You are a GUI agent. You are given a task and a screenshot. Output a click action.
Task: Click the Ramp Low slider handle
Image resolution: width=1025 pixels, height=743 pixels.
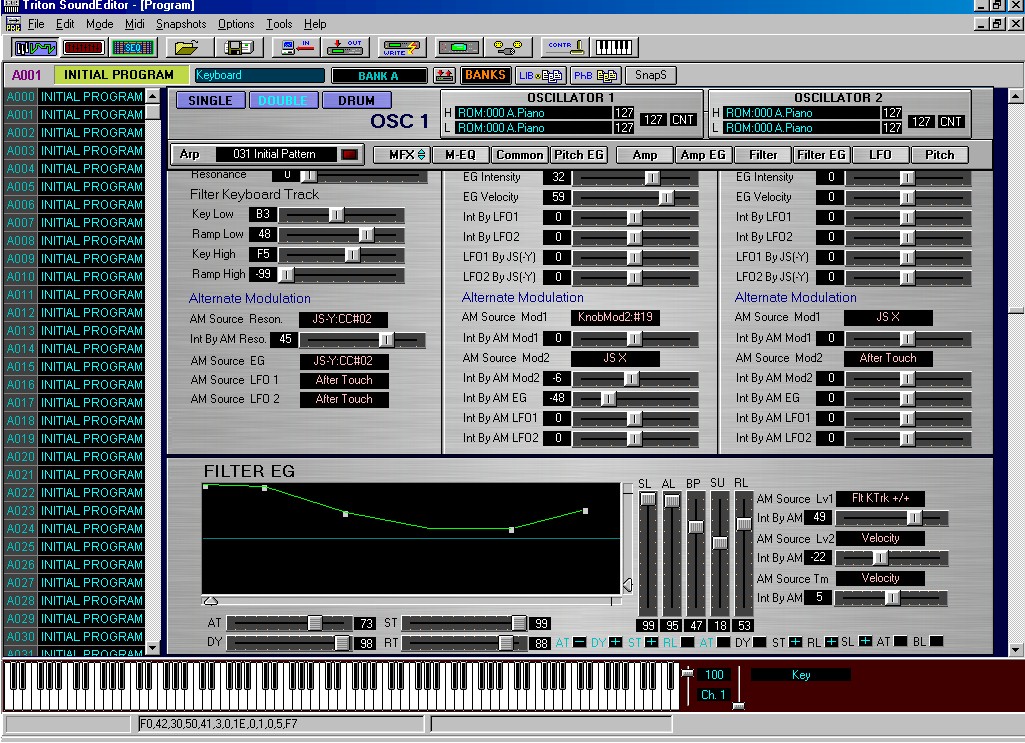pos(366,235)
